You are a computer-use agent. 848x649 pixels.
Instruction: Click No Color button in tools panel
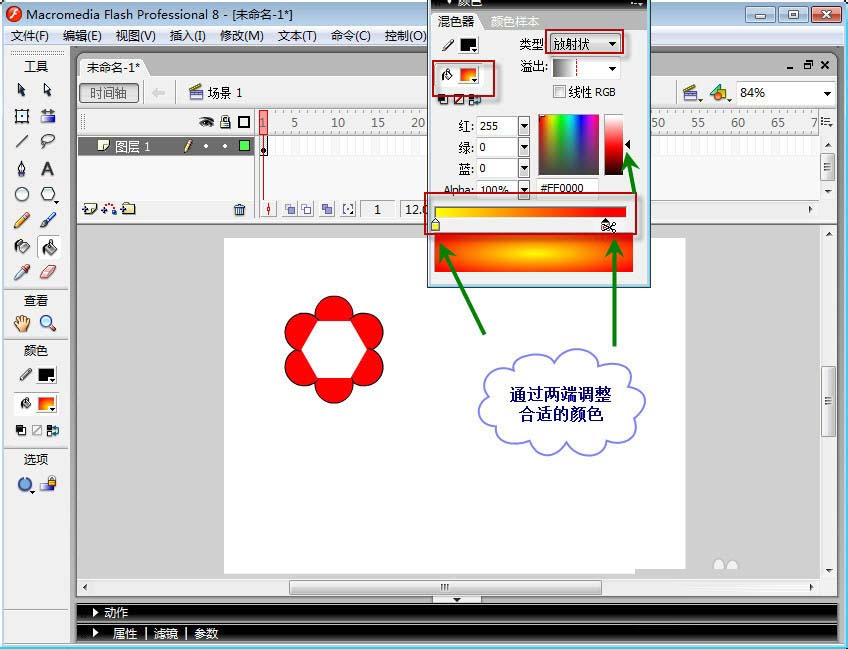pyautogui.click(x=37, y=431)
